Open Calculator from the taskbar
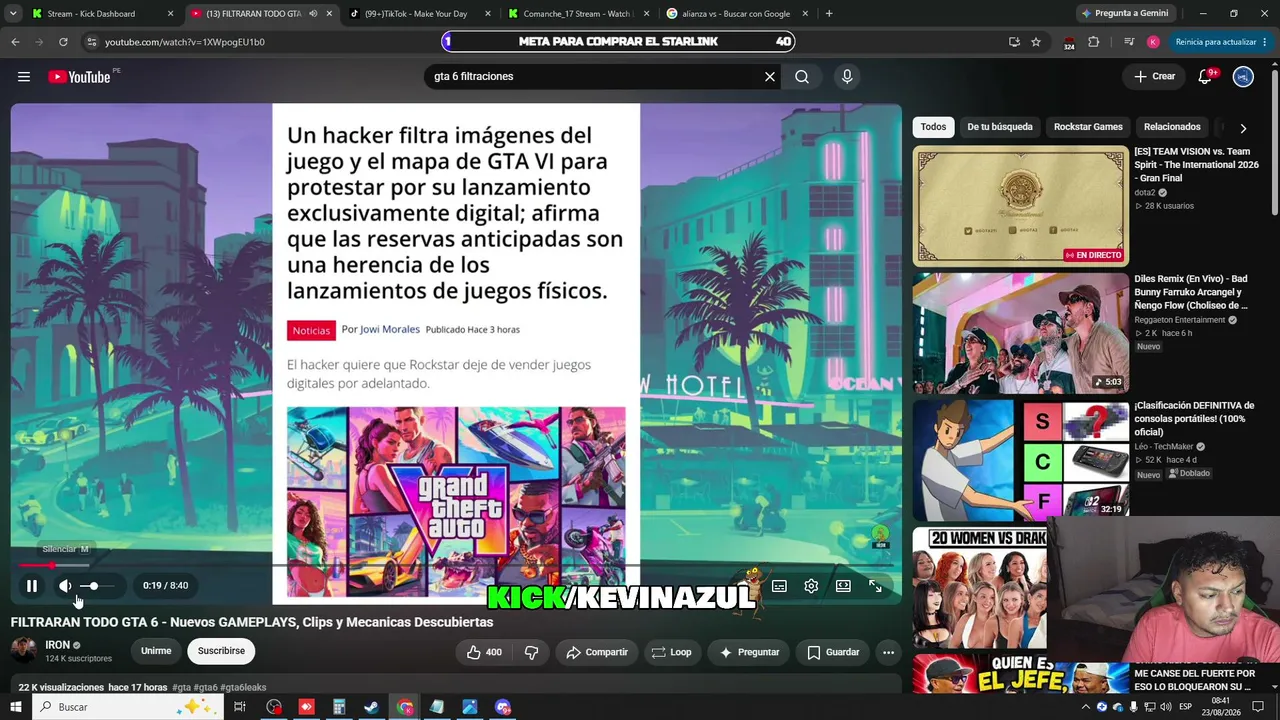 [x=339, y=707]
